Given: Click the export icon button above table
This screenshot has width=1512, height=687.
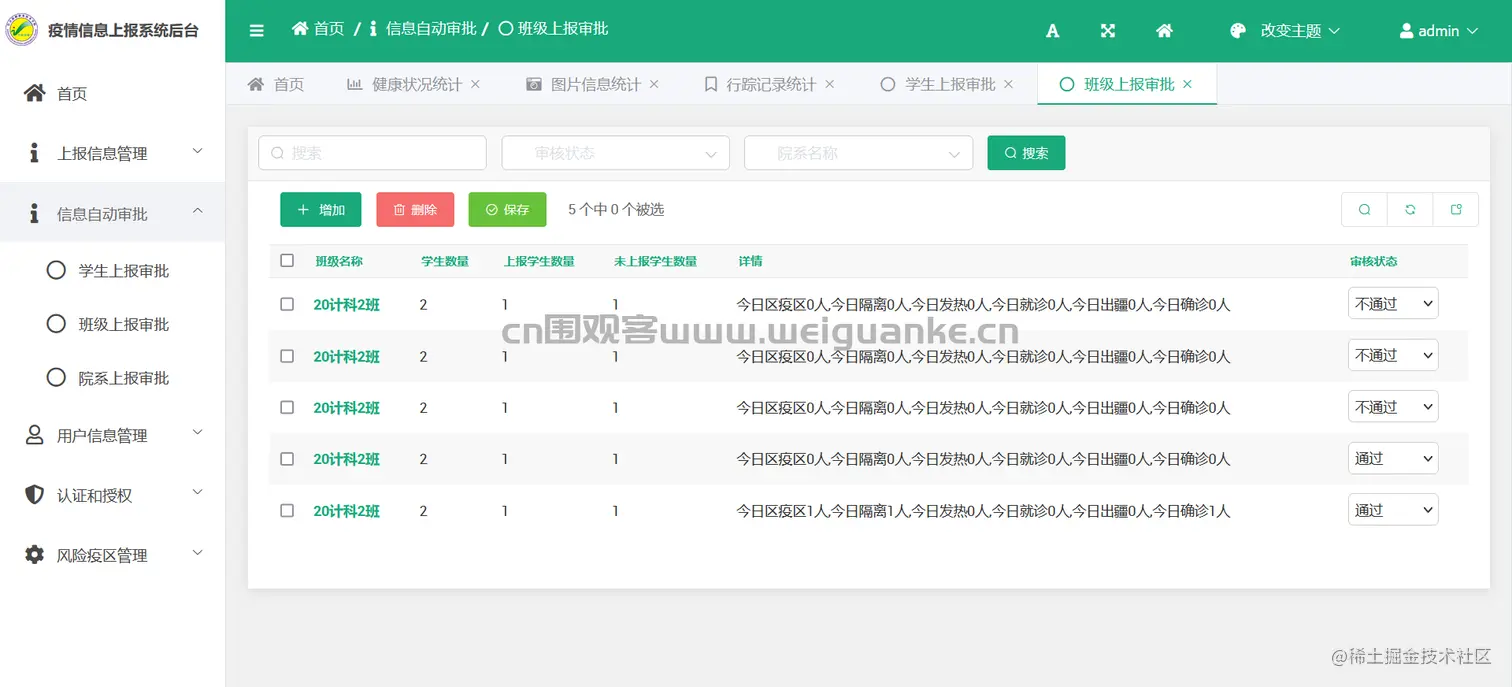Looking at the screenshot, I should click(1456, 209).
